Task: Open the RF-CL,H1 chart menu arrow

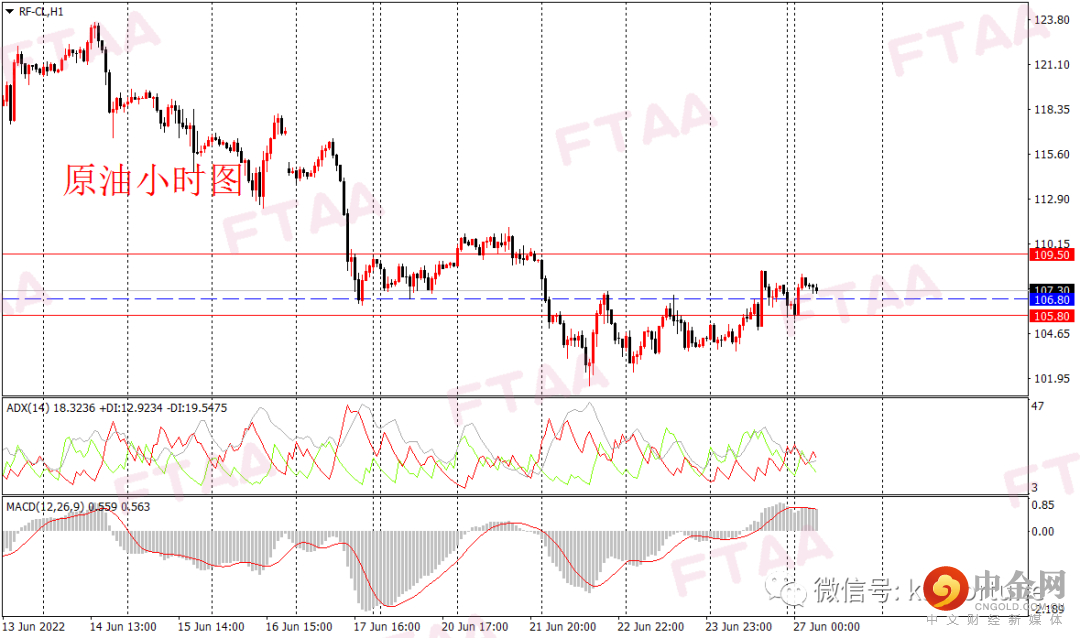Action: (x=10, y=12)
